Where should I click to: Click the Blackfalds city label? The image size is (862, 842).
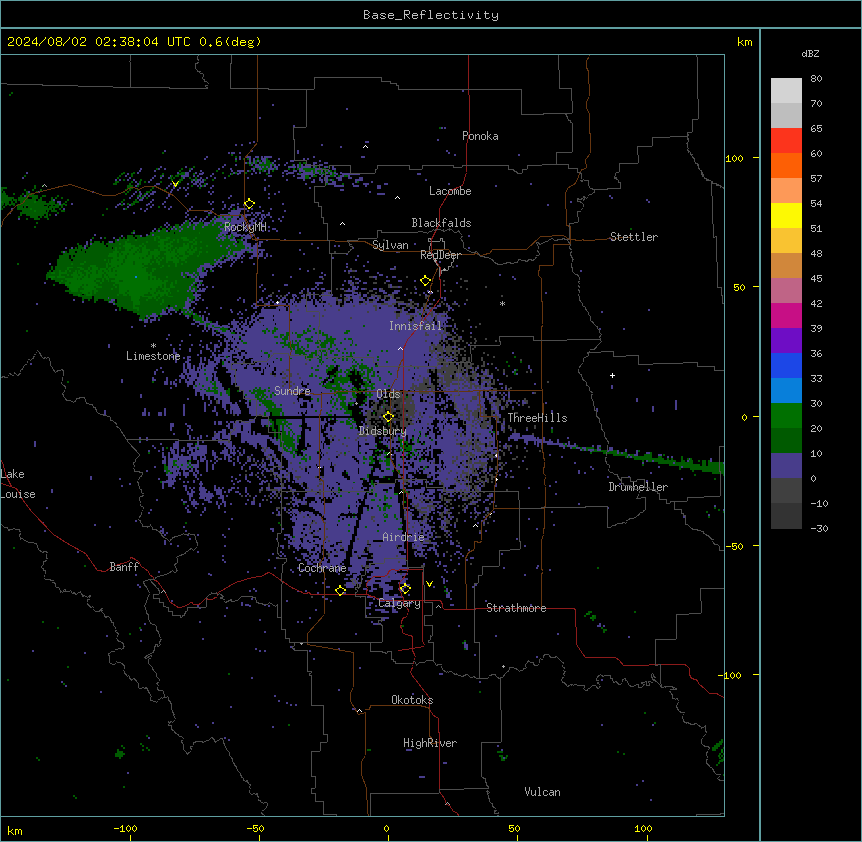441,223
